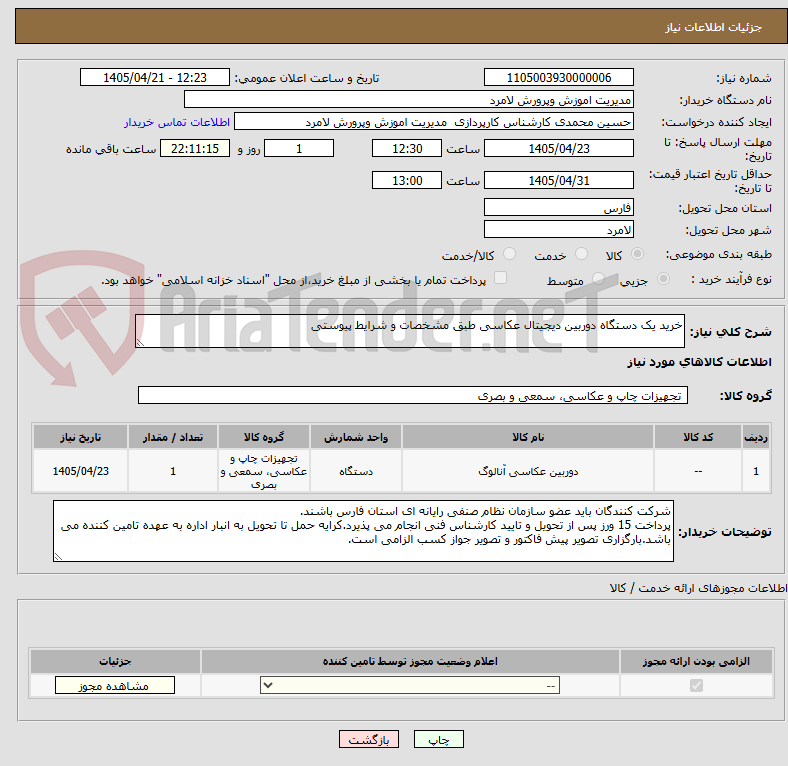Screen dimensions: 788x766
Task: Click the response deadline date 1405/04/23 field
Action: click(558, 149)
